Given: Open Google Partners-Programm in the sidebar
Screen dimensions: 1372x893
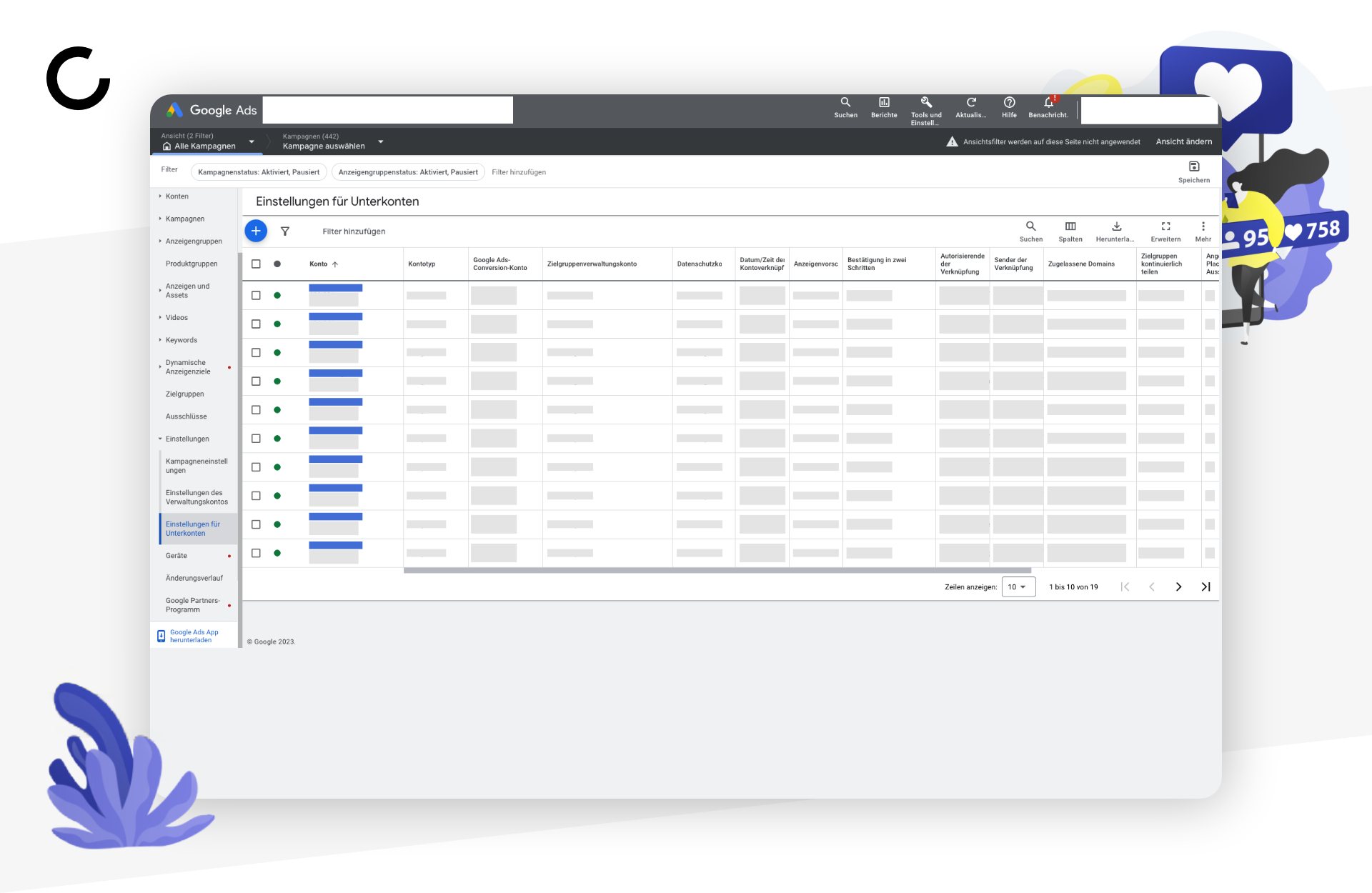Looking at the screenshot, I should pyautogui.click(x=193, y=605).
